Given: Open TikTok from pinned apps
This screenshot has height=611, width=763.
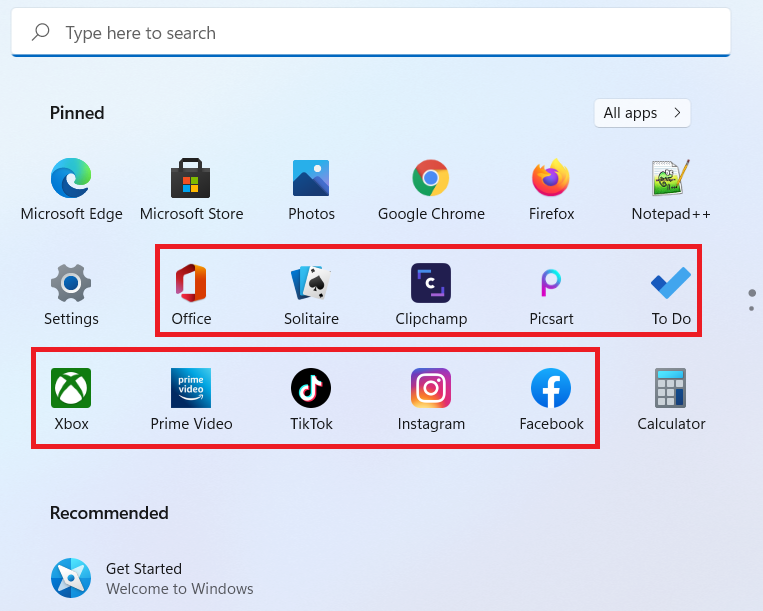Looking at the screenshot, I should point(311,399).
